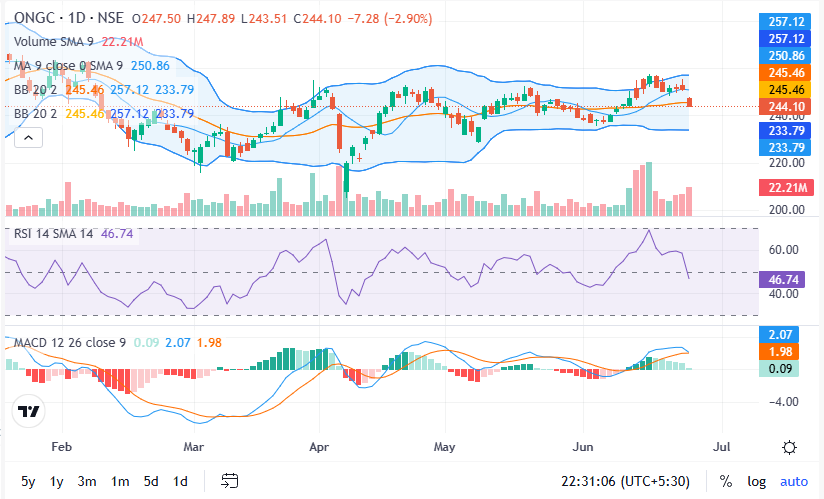Select the 1y time range

coord(56,481)
